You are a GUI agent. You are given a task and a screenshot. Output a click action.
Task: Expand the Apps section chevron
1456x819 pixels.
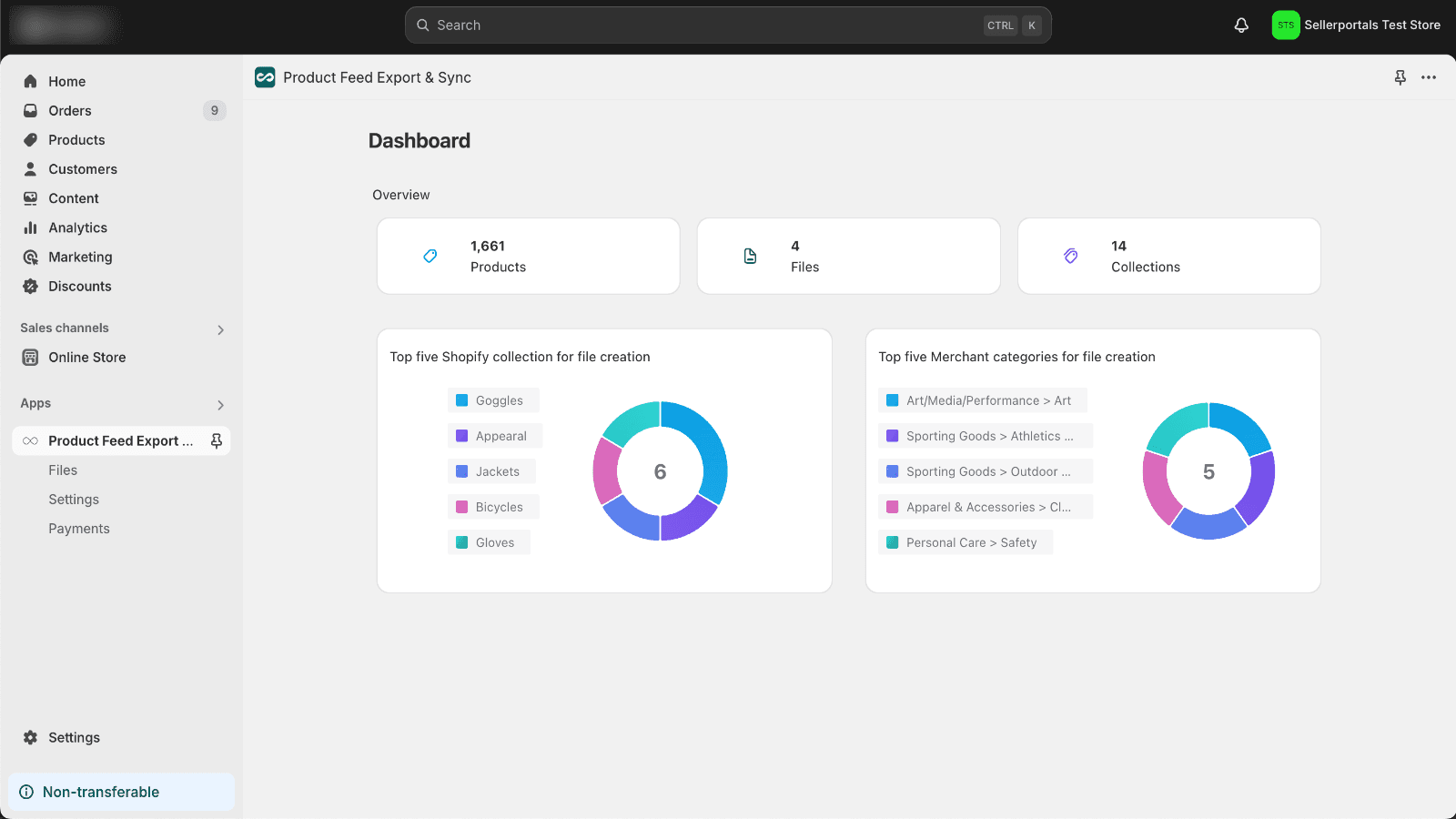220,405
